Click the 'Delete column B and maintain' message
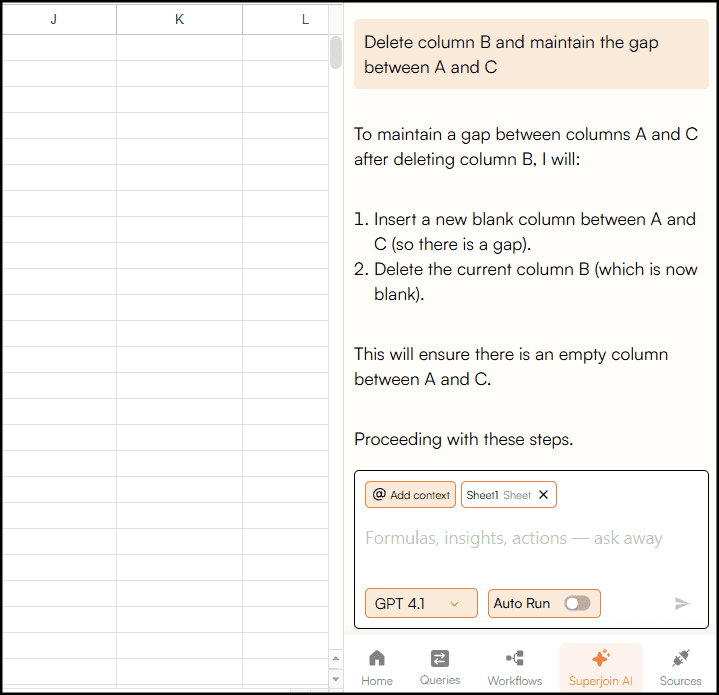The image size is (719, 695). tap(531, 54)
